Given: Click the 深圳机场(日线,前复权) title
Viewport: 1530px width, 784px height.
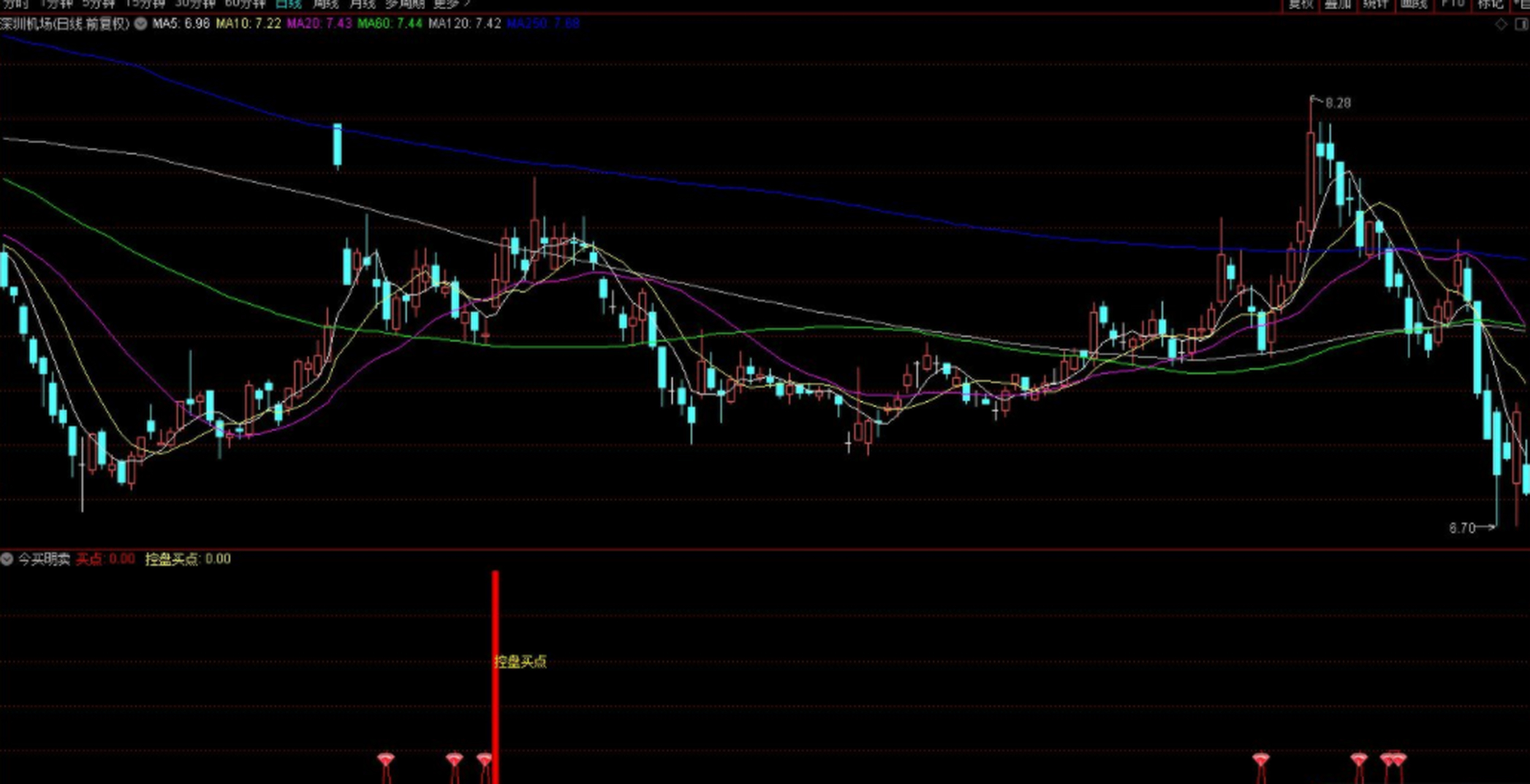Looking at the screenshot, I should coord(66,24).
